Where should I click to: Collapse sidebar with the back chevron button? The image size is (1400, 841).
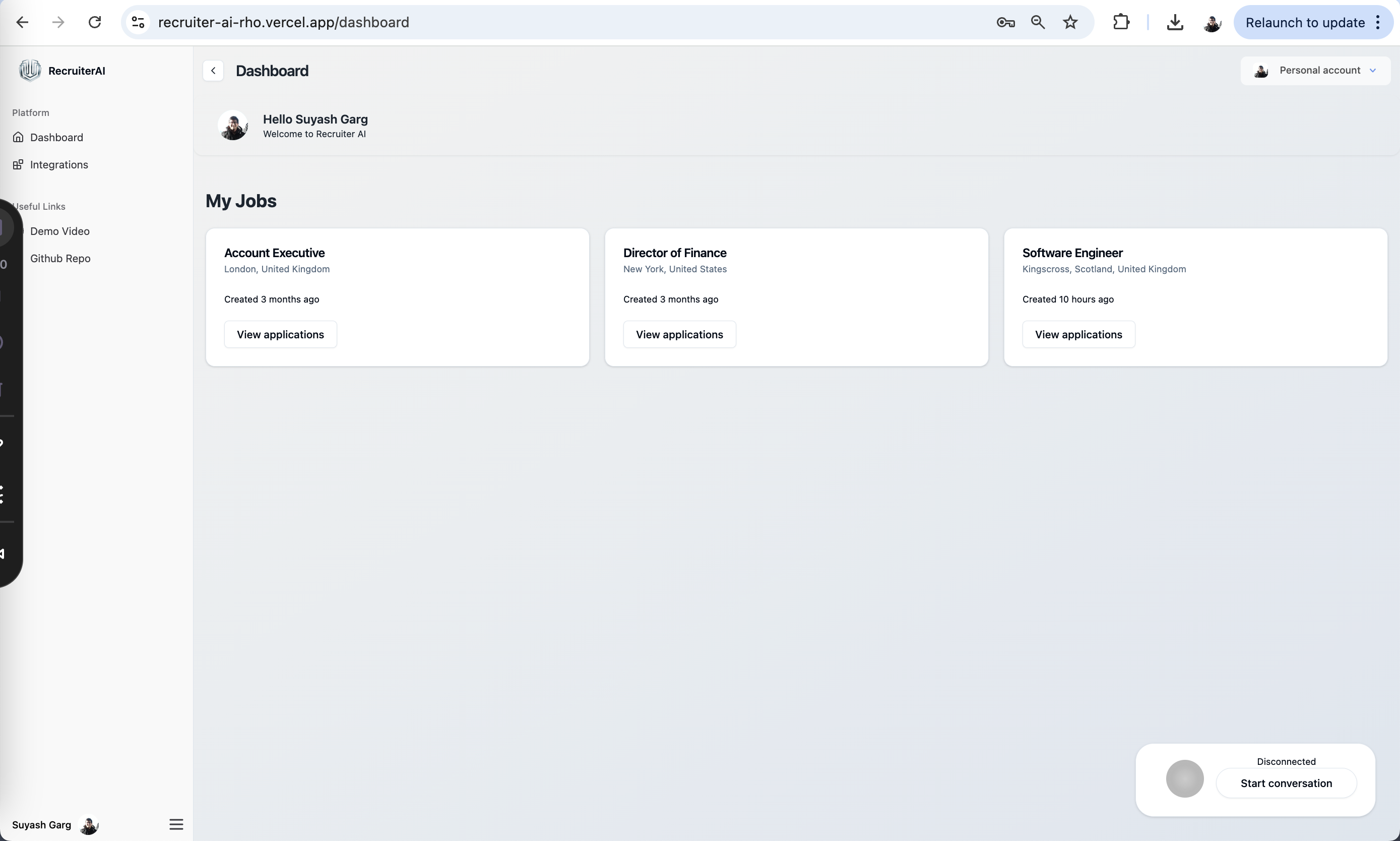[213, 71]
